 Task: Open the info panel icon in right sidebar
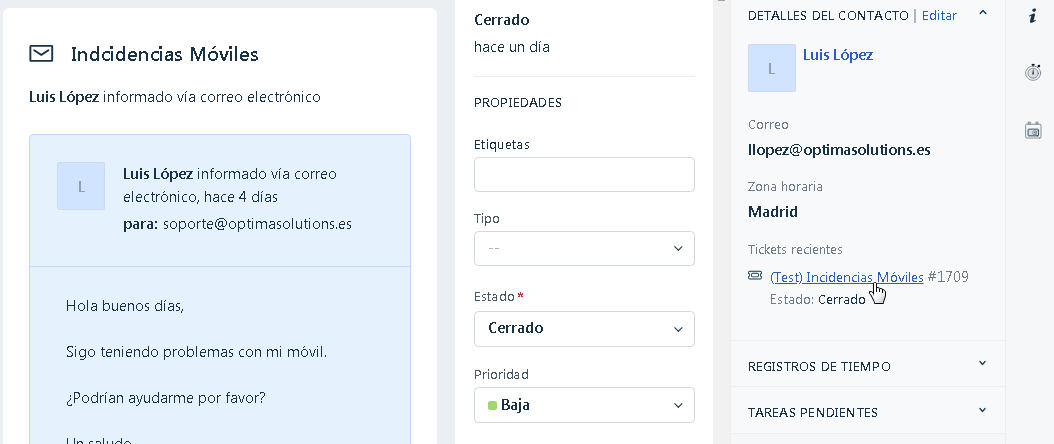(x=1033, y=15)
